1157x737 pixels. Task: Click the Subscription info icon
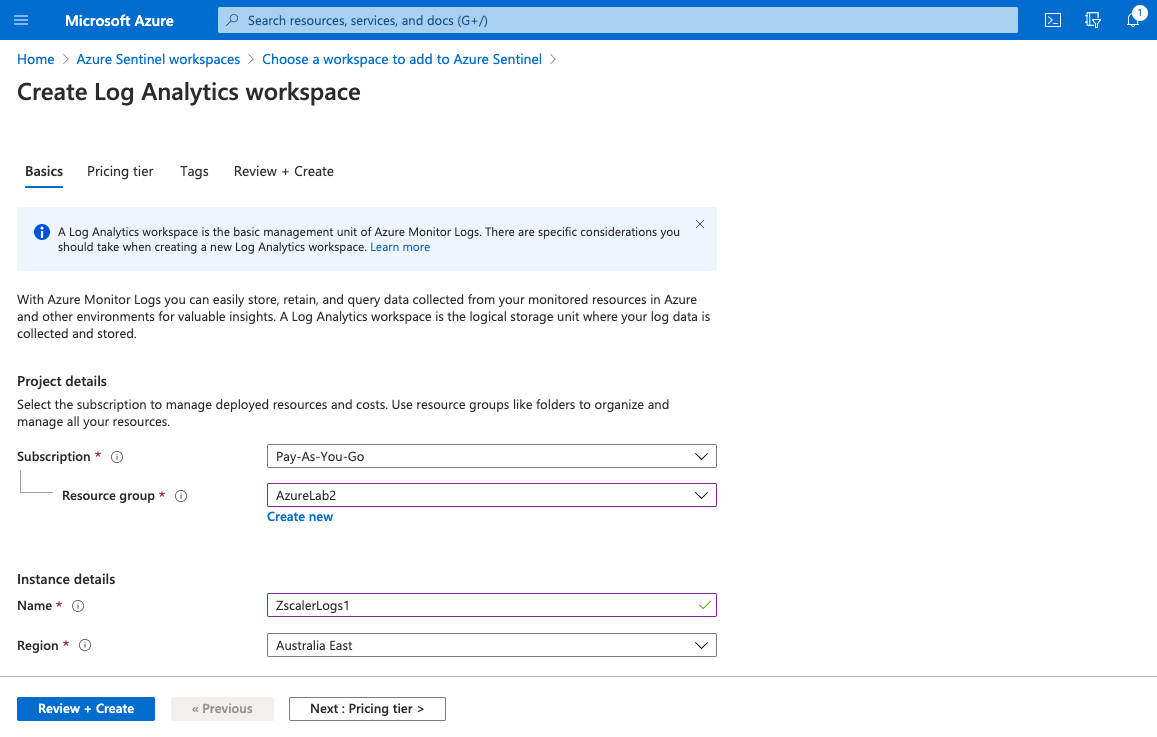point(117,457)
